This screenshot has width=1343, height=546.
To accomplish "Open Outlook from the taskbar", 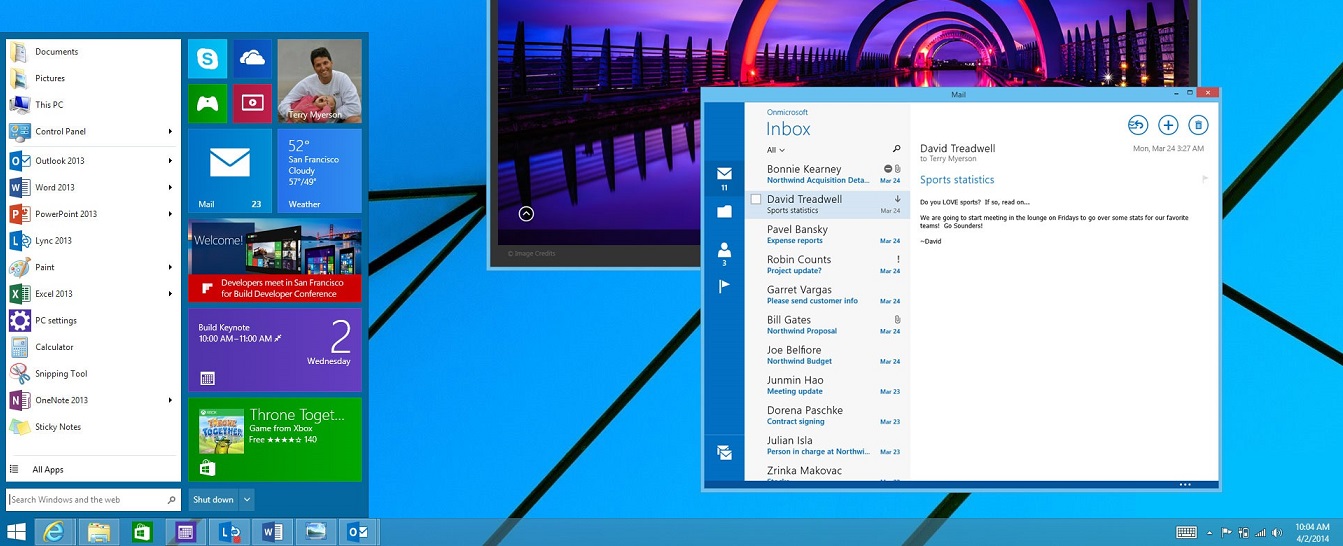I will [x=358, y=532].
